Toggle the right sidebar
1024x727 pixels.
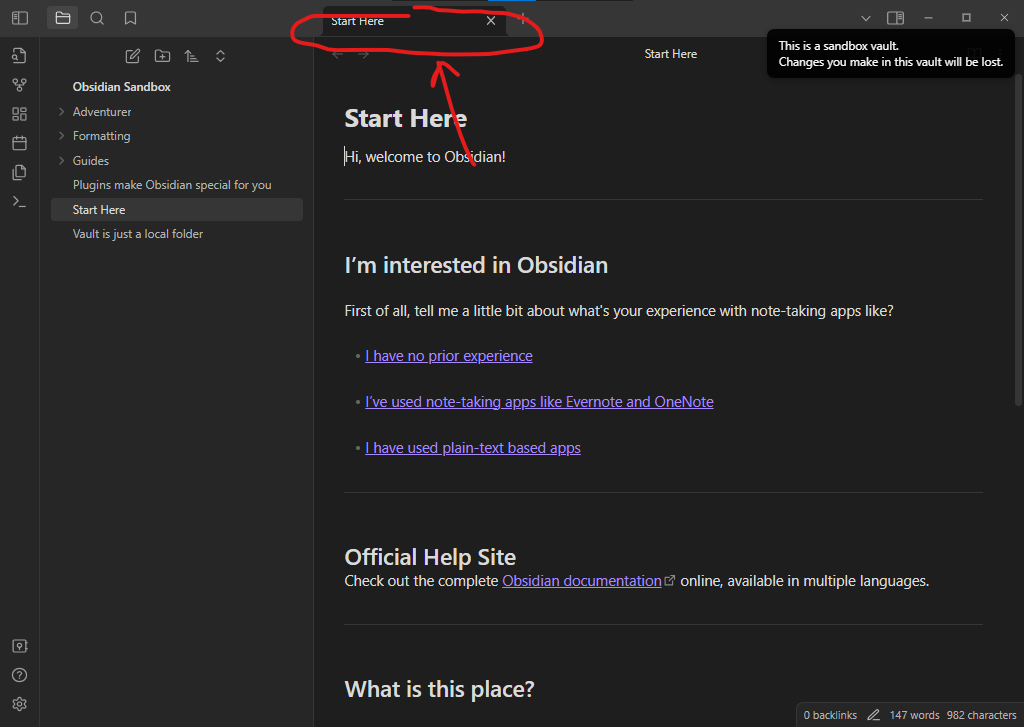click(896, 18)
